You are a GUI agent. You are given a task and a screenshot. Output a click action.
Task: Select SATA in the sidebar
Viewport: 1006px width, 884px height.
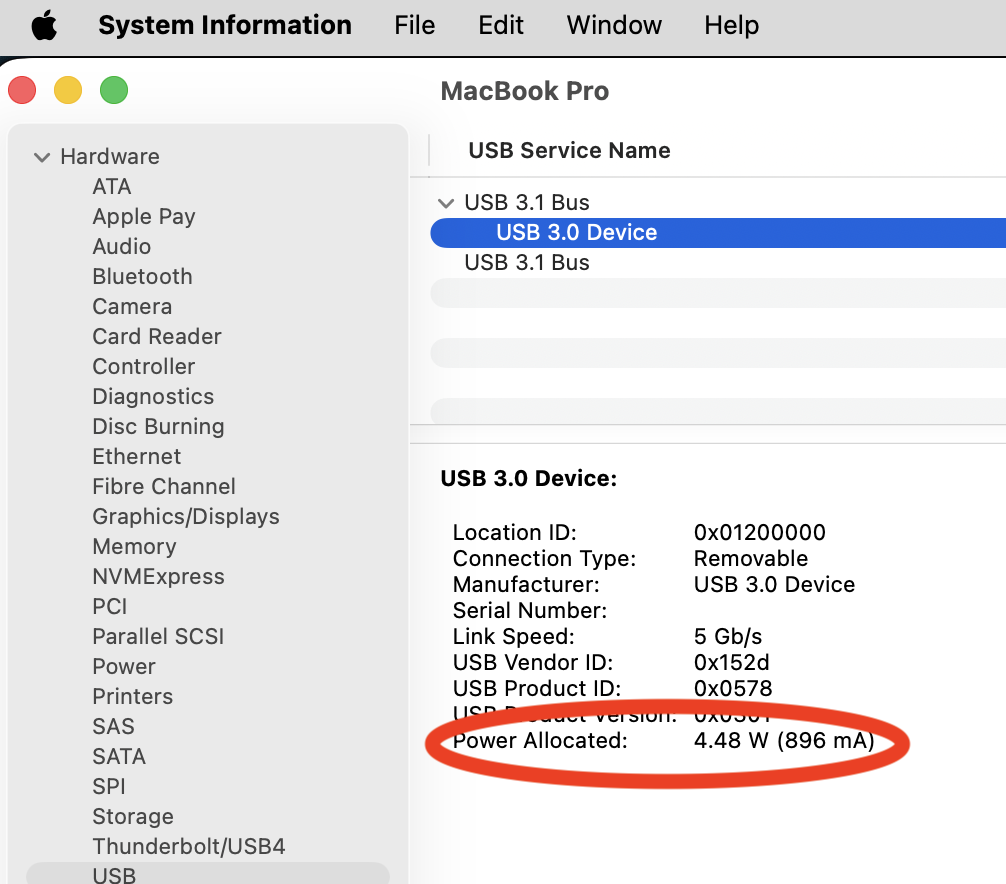pyautogui.click(x=119, y=756)
